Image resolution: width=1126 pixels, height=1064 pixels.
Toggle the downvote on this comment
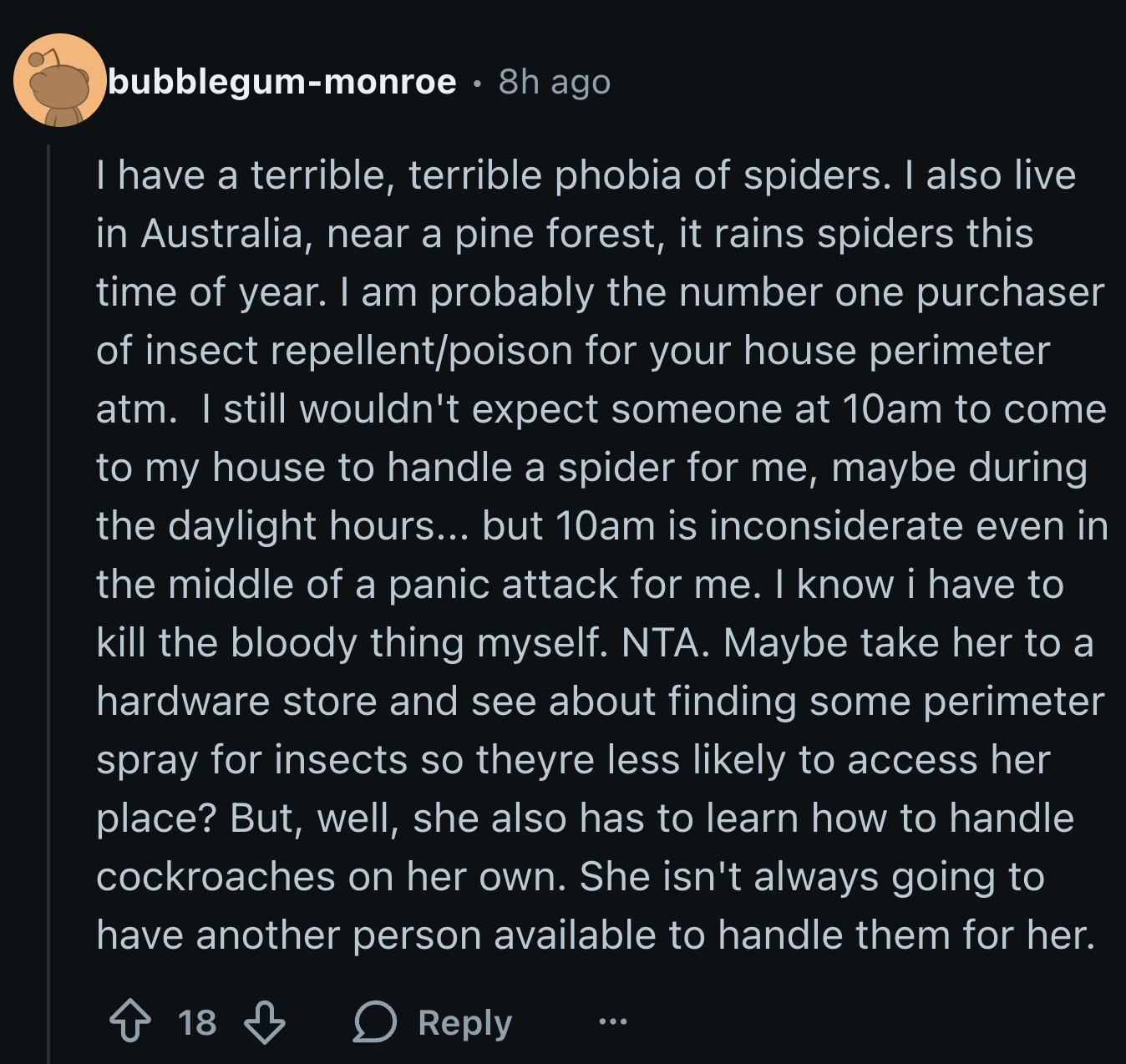(264, 1021)
